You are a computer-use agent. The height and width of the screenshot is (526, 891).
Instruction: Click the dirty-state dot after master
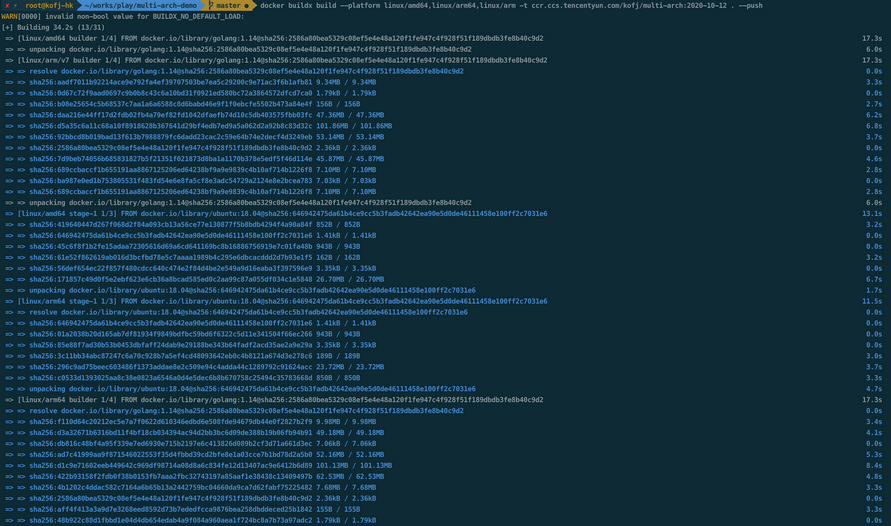[247, 6]
